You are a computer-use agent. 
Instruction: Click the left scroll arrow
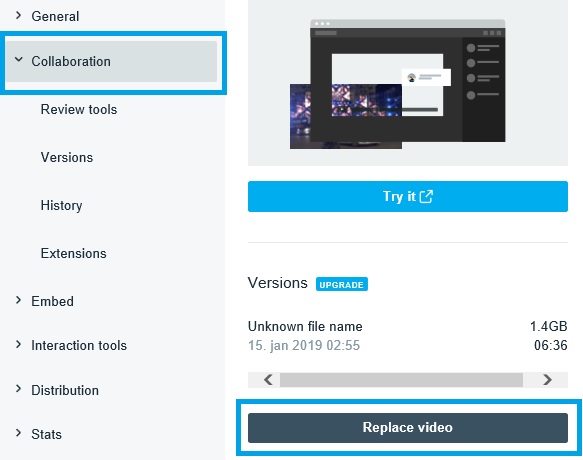[x=268, y=380]
